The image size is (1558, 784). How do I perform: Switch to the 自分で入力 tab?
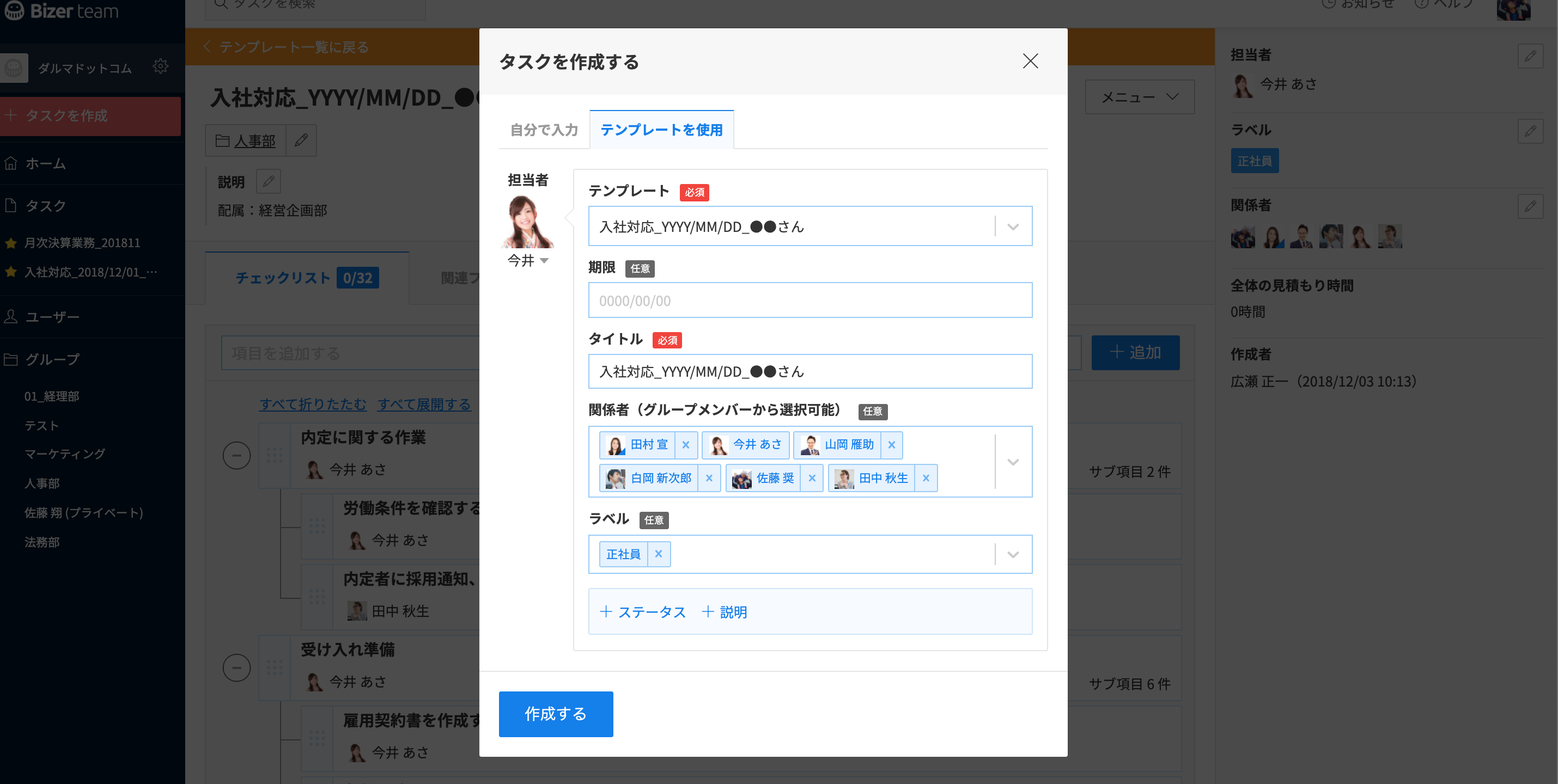(x=544, y=130)
